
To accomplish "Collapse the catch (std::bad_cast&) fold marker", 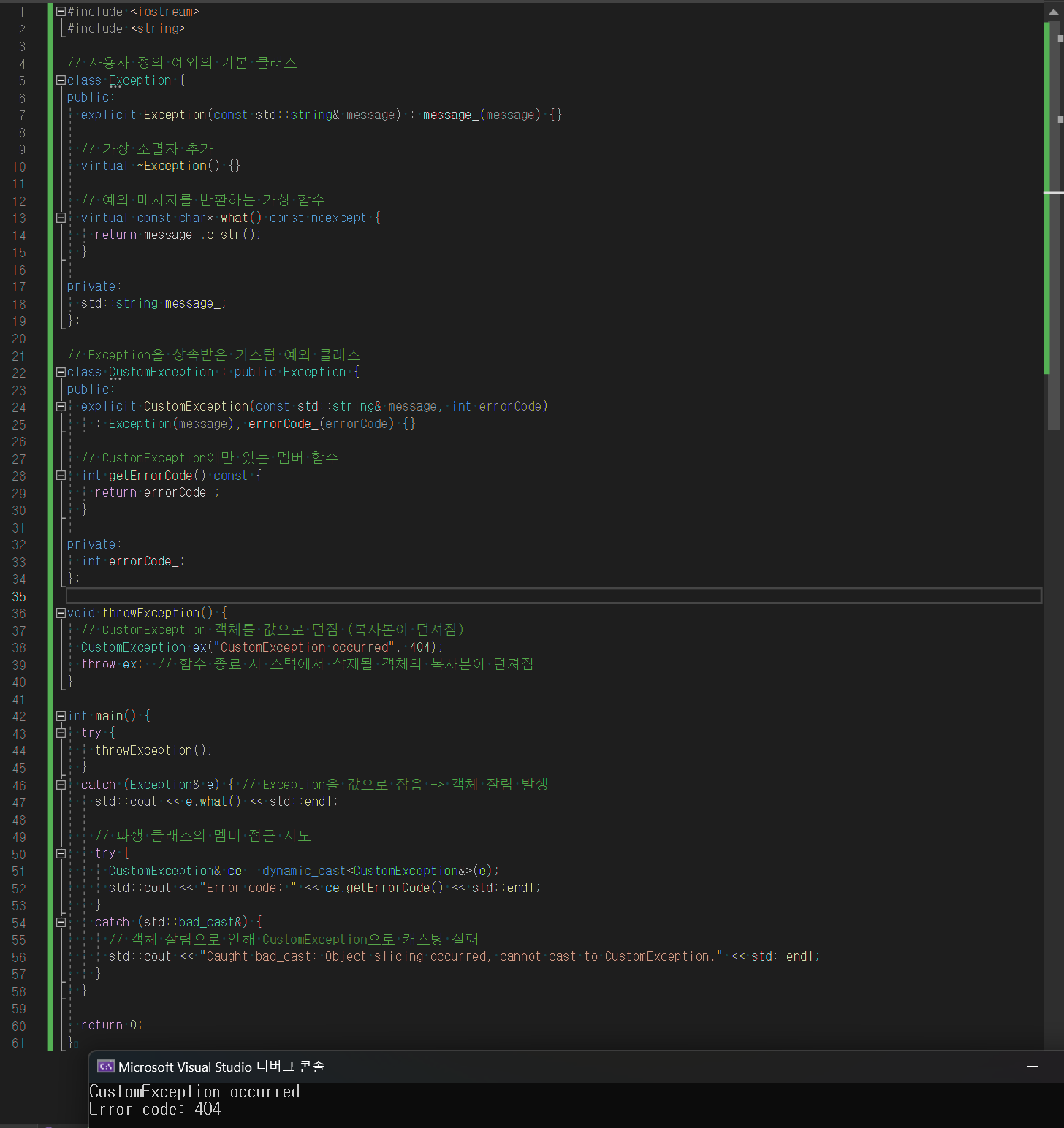I will (61, 922).
